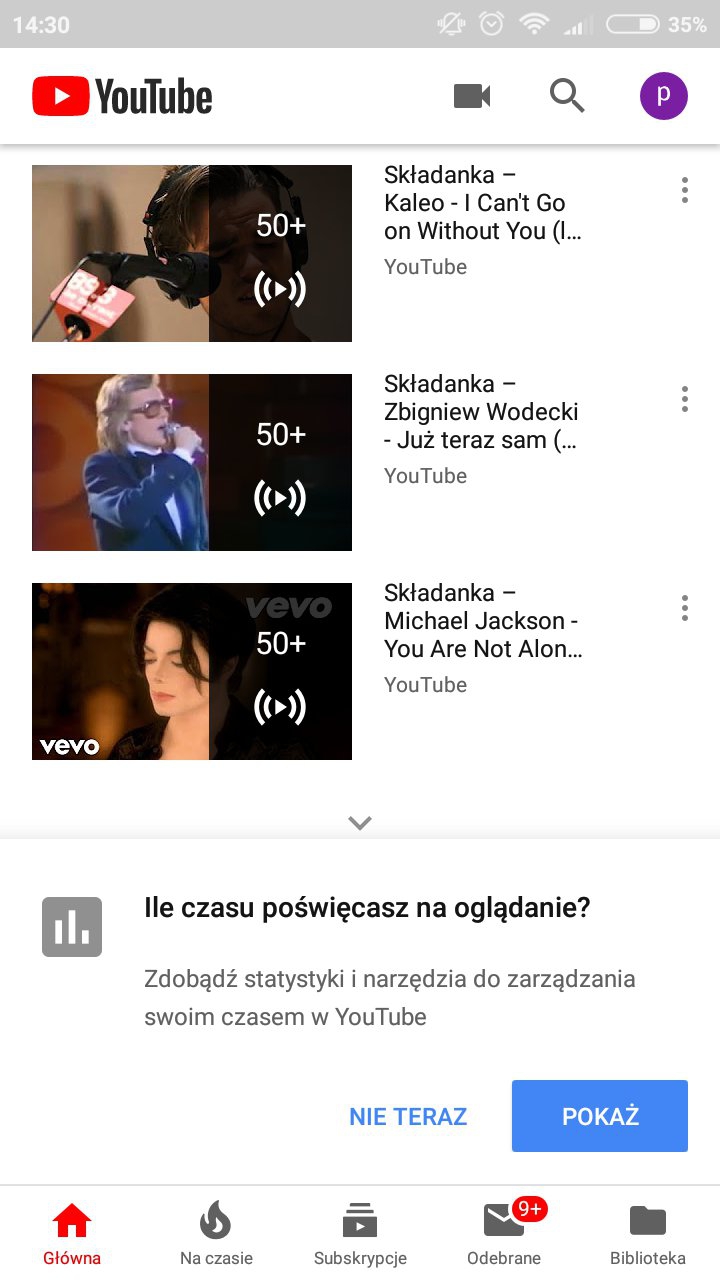720x1280 pixels.
Task: Open options for Kaleo mix
Action: click(x=685, y=190)
